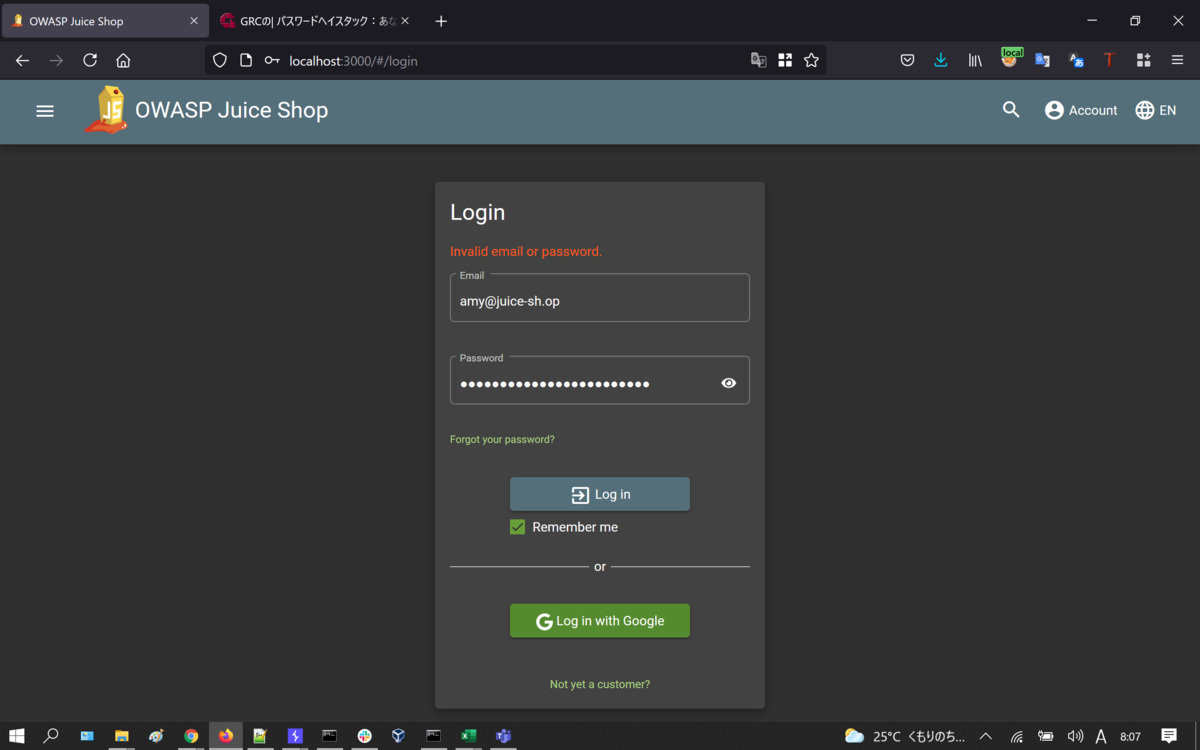Viewport: 1200px width, 750px height.
Task: Click the page site information icon
Action: pos(245,60)
